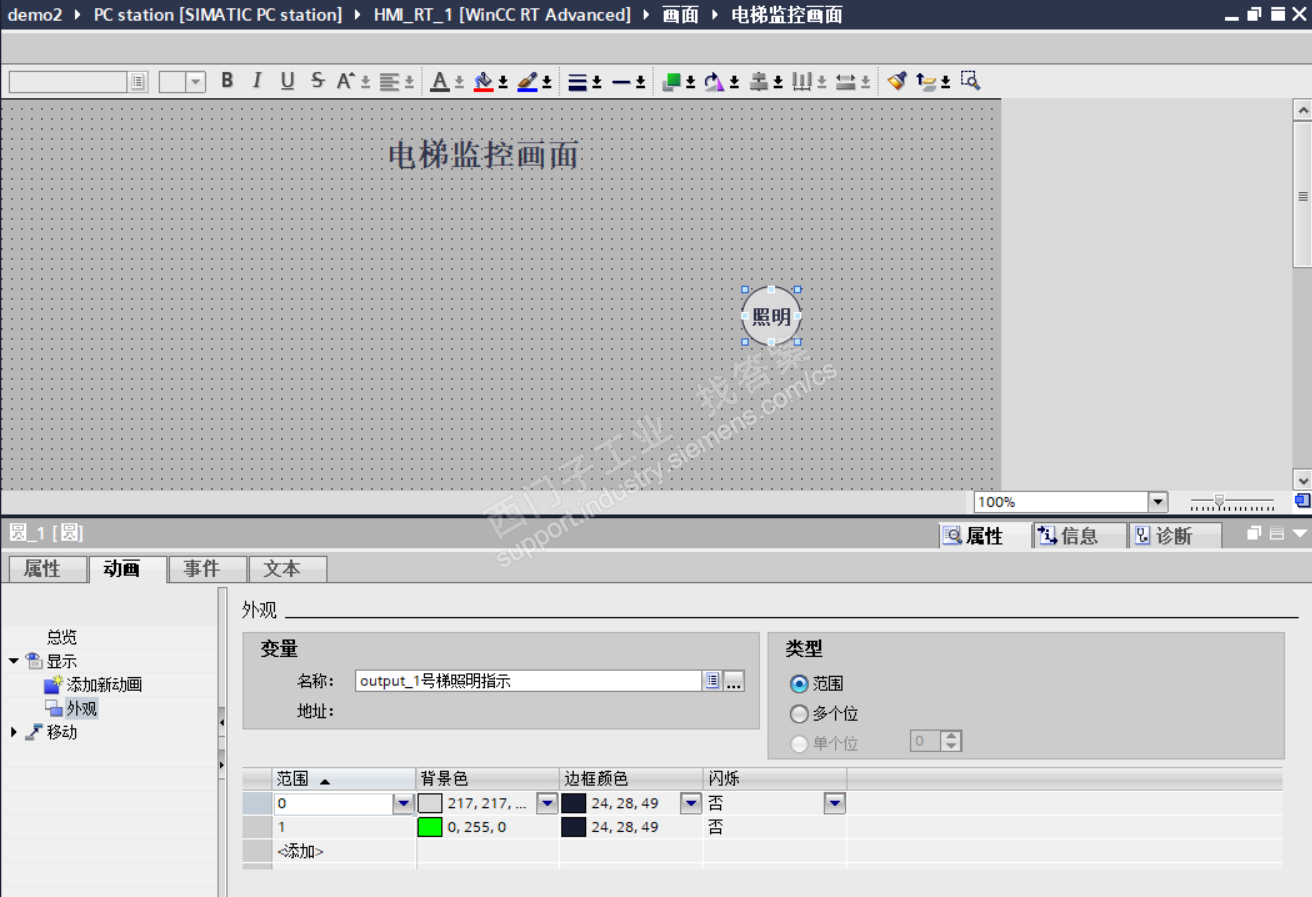Open the font size dropdown
Image resolution: width=1312 pixels, height=897 pixels.
196,82
